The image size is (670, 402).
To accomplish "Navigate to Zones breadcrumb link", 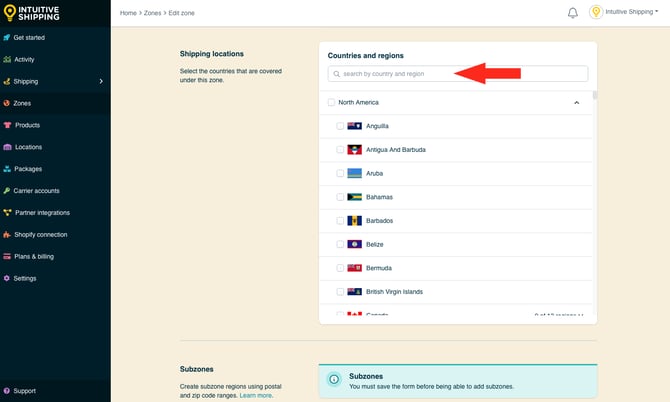I will [x=155, y=13].
